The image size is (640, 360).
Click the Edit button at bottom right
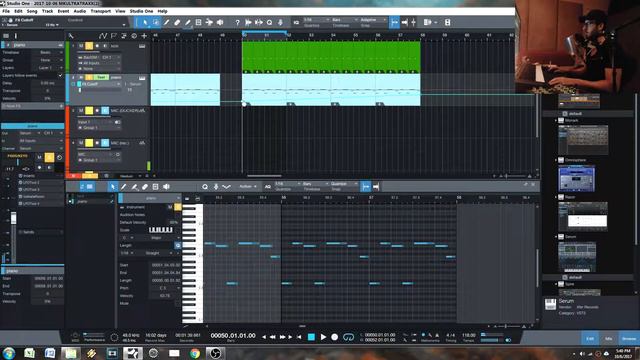pyautogui.click(x=590, y=338)
